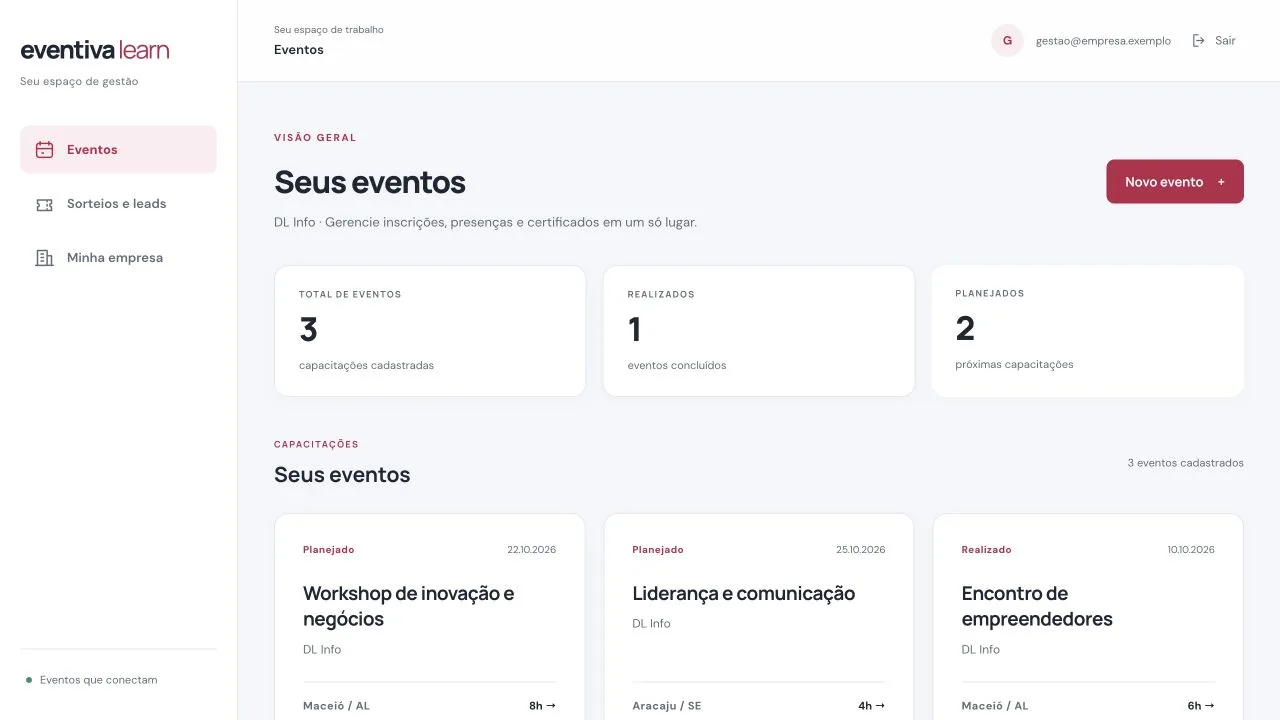1280x720 pixels.
Task: Click Planejado status on Workshop card
Action: click(x=328, y=550)
